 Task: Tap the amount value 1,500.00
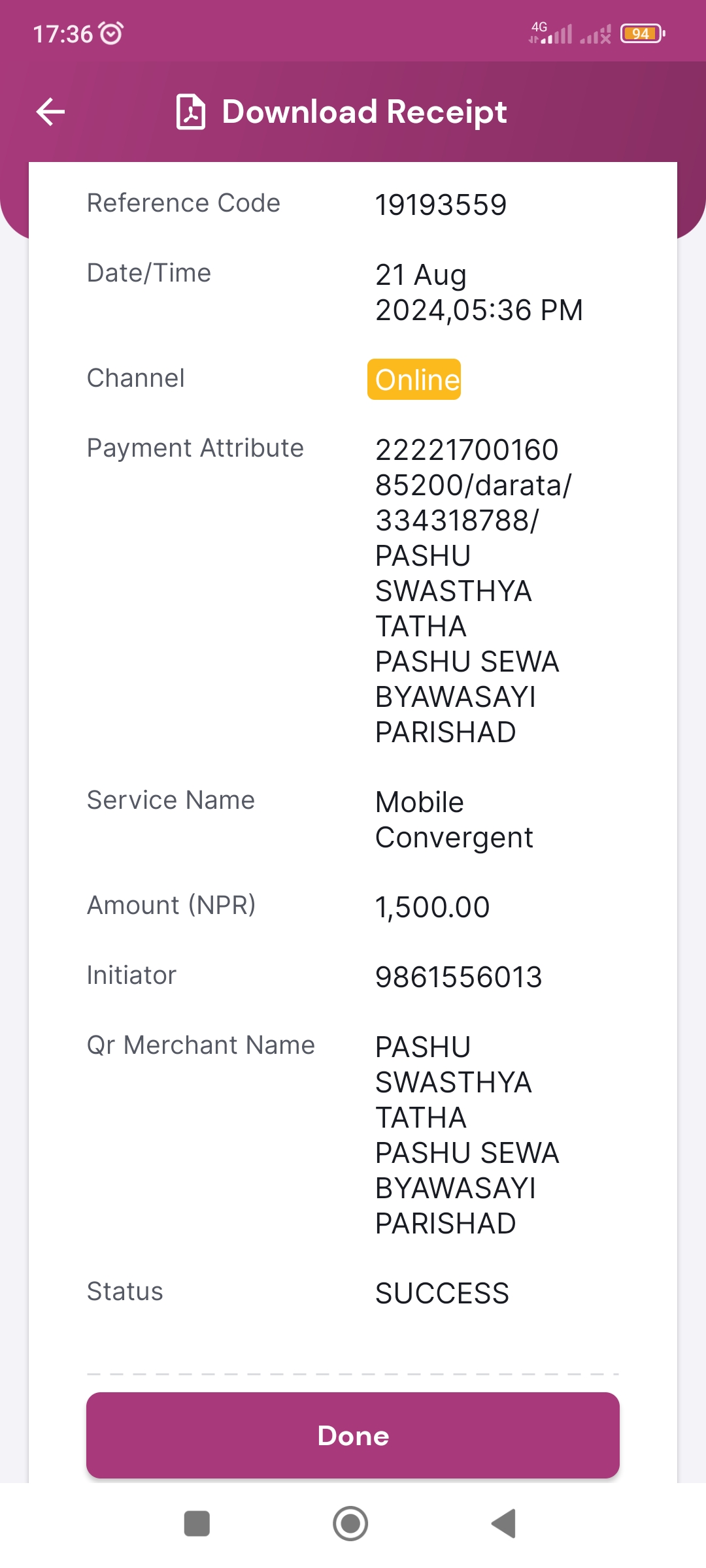[x=432, y=907]
